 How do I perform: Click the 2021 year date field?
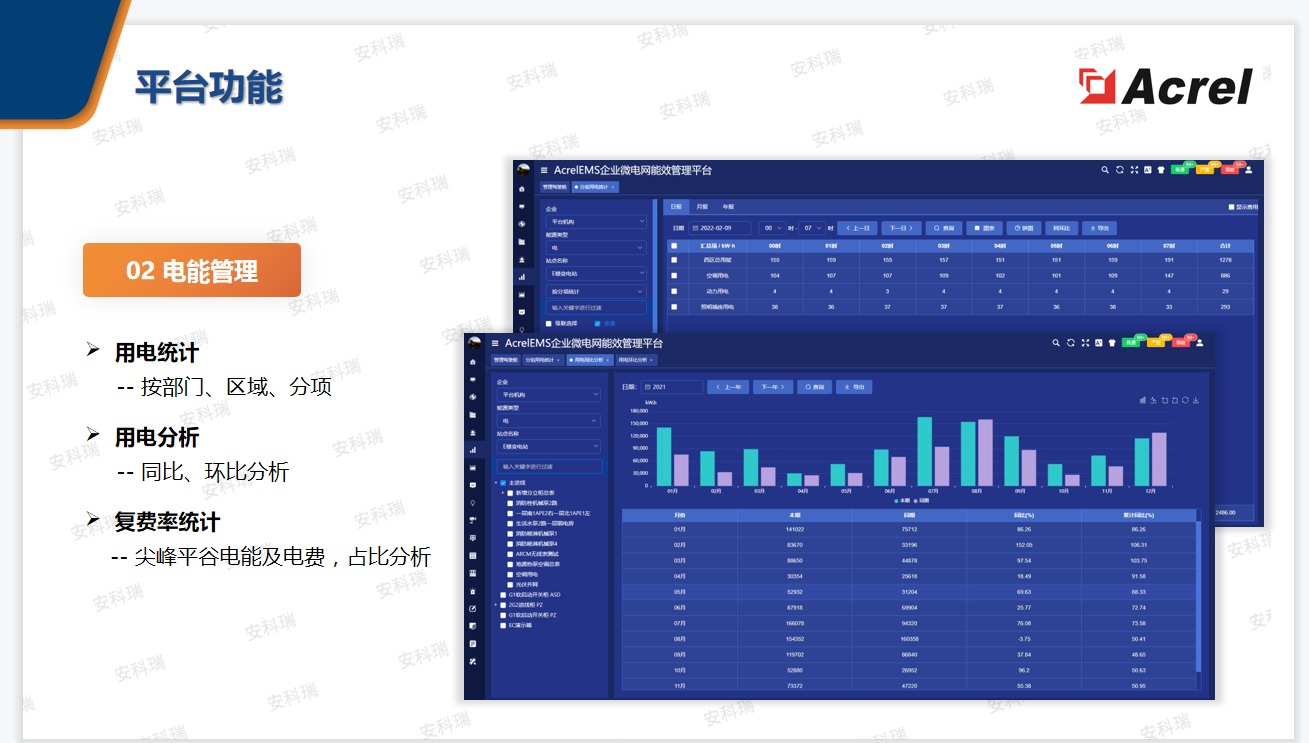coord(672,387)
